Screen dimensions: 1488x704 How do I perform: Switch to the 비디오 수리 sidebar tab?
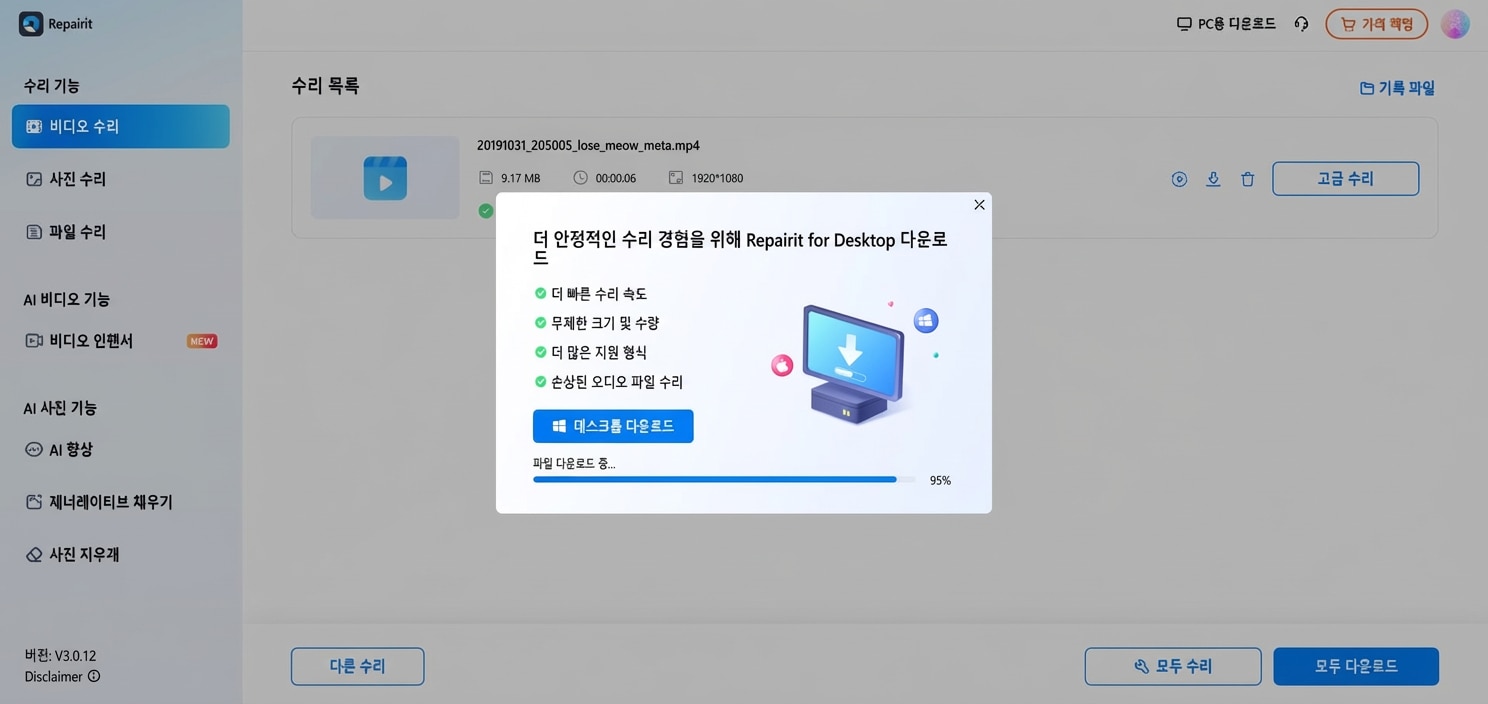click(x=80, y=126)
